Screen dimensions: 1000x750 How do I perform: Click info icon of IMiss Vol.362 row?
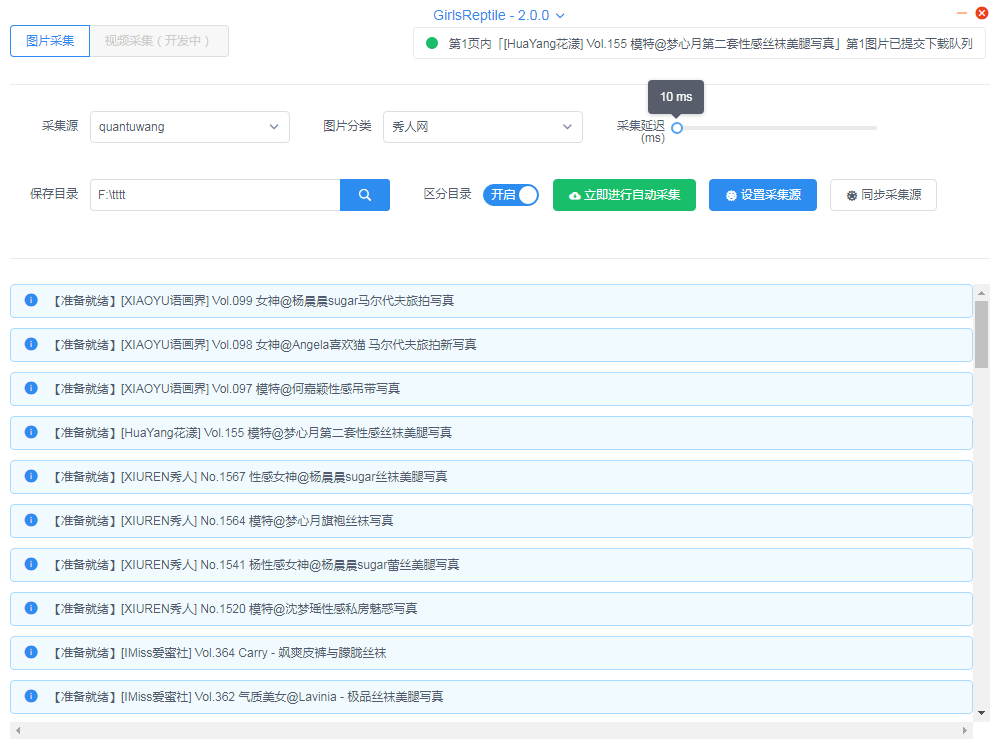[31, 696]
